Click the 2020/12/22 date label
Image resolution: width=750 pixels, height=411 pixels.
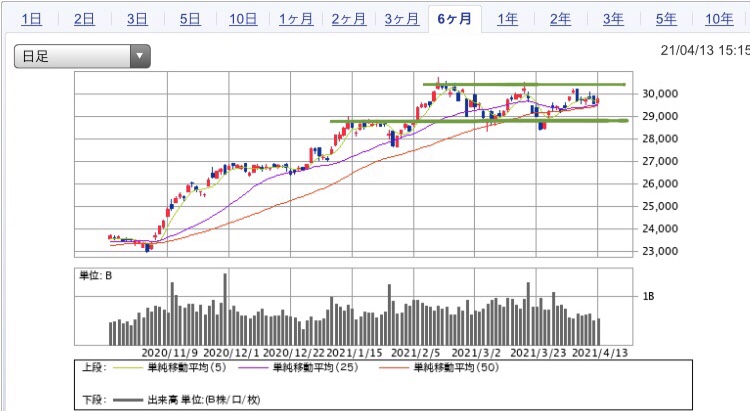[x=294, y=353]
